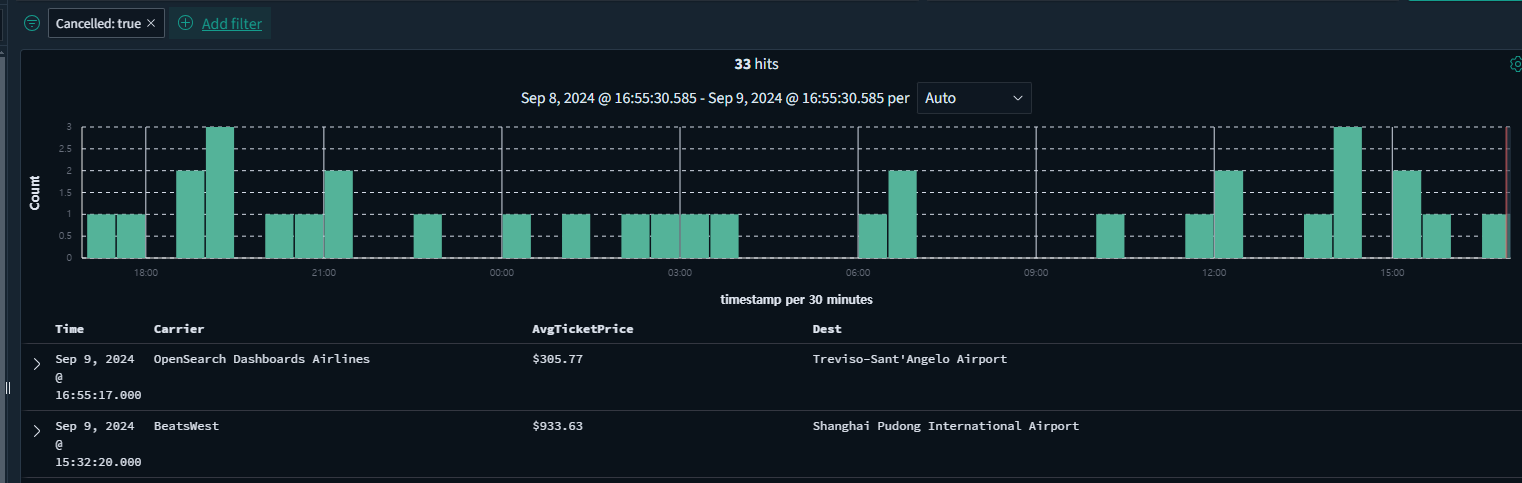
Task: Click the plus circle icon beside Add filter
Action: coord(185,23)
